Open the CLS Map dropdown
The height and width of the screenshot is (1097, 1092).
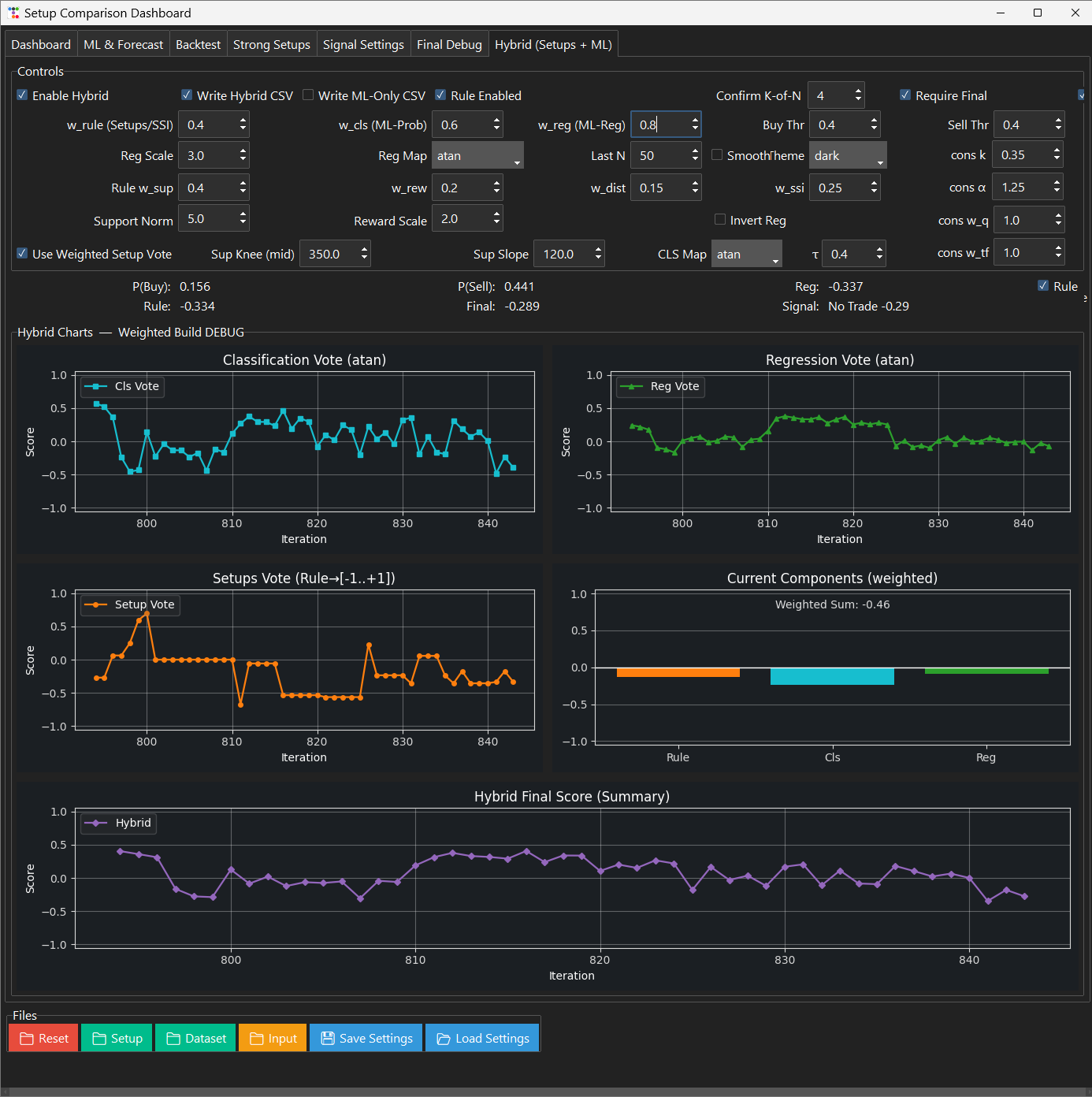747,254
